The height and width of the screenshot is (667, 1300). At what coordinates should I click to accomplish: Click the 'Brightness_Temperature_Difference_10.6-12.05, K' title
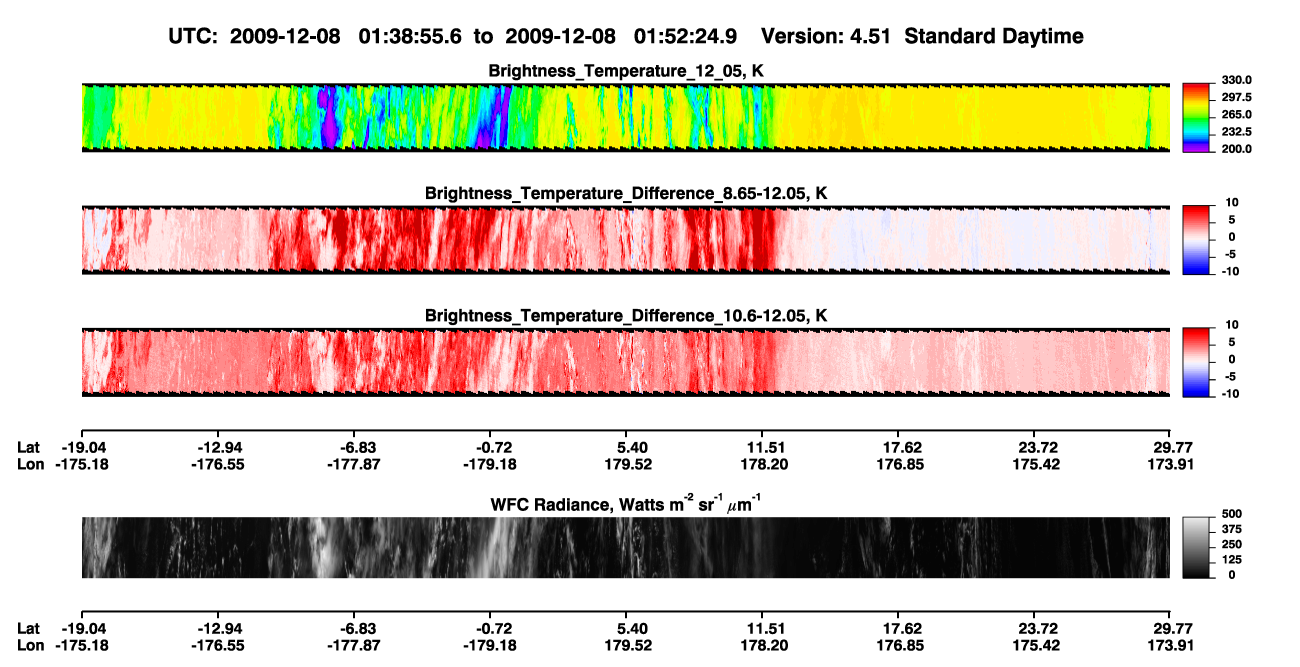pyautogui.click(x=626, y=315)
